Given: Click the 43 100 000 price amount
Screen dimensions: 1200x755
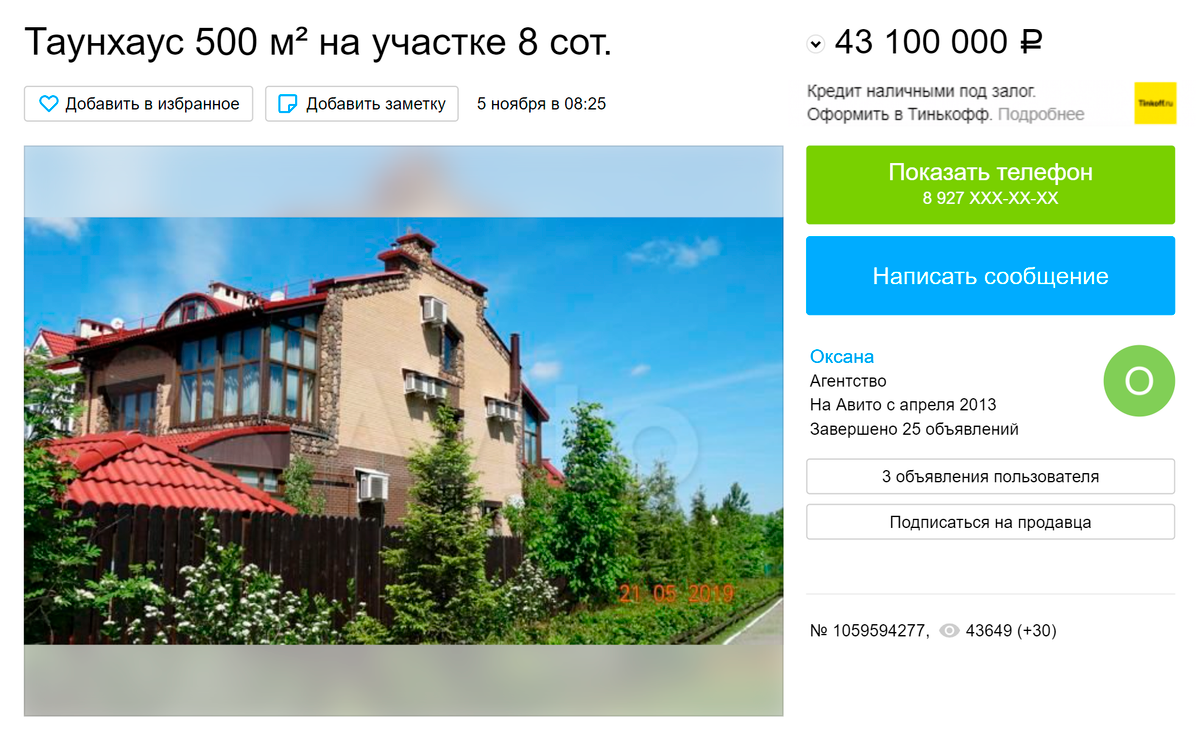Looking at the screenshot, I should pos(921,42).
